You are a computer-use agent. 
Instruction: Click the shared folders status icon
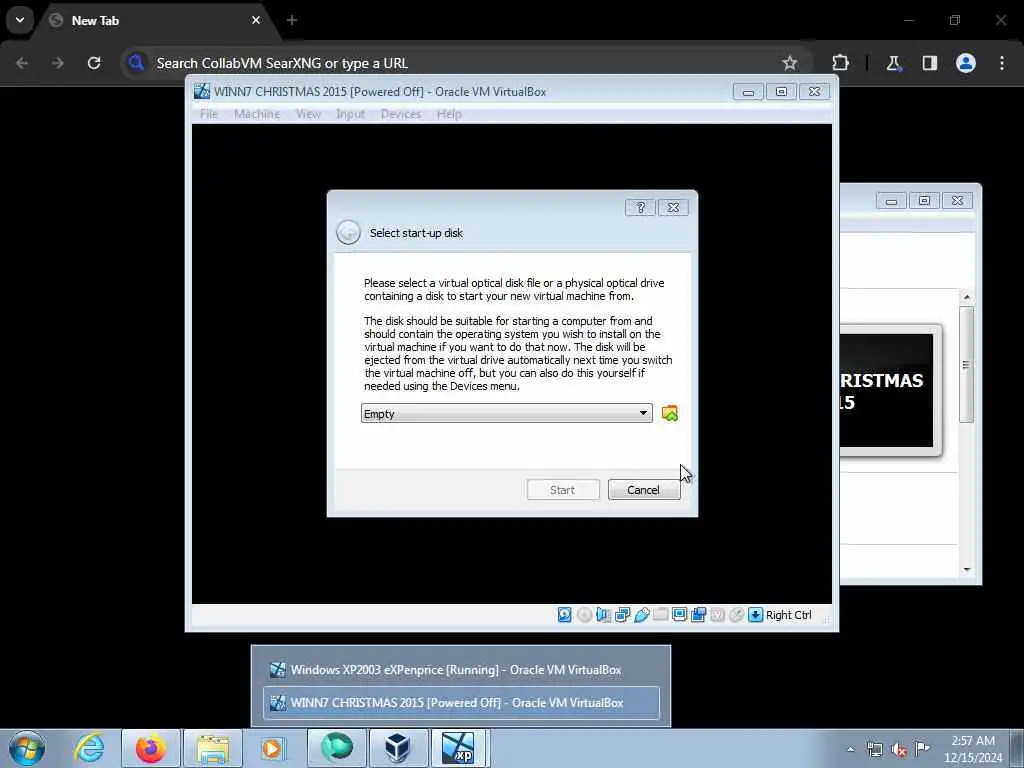(660, 615)
